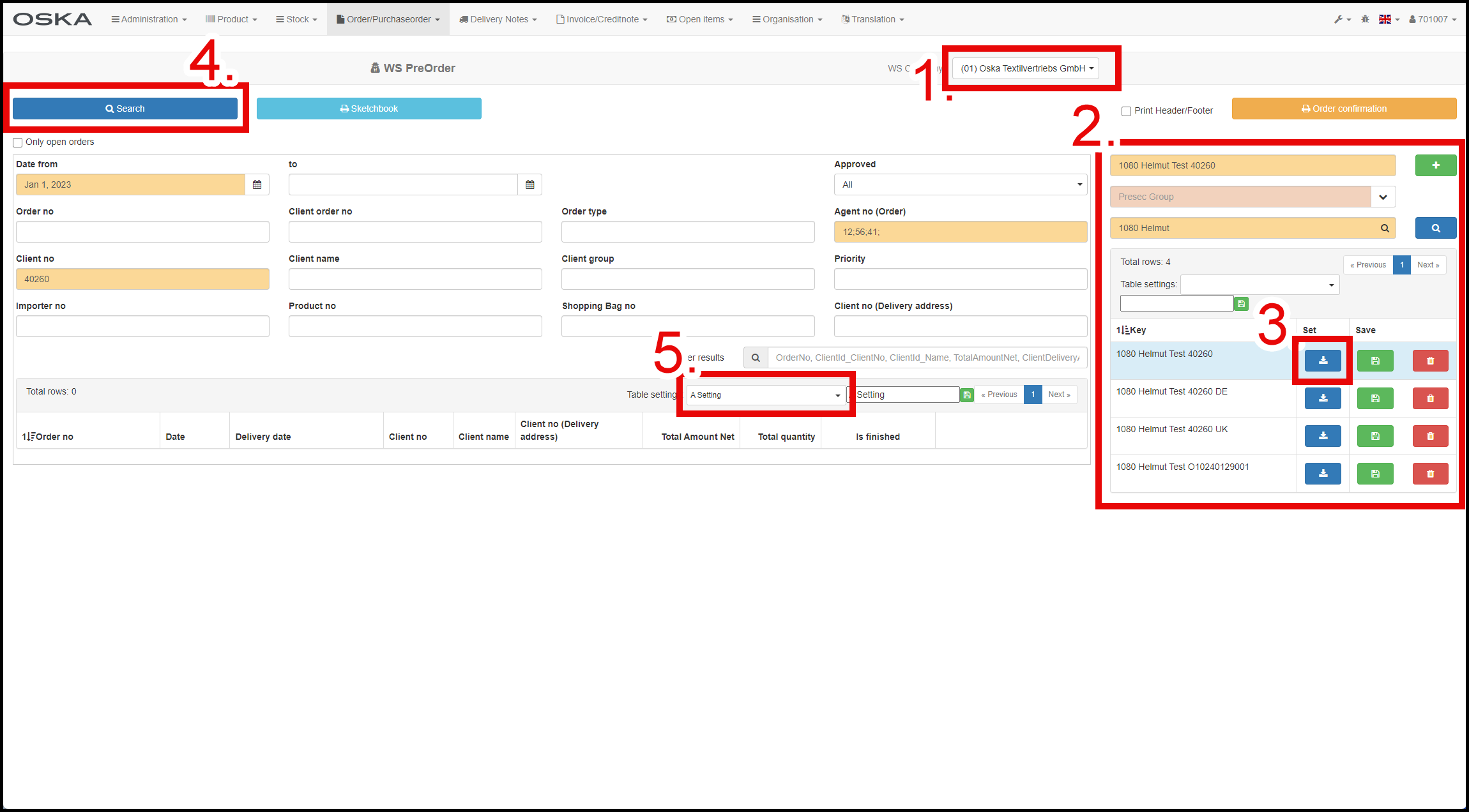Open the Oska Textilvertriebs GmbH company dropdown
This screenshot has width=1469, height=812.
(x=1025, y=68)
